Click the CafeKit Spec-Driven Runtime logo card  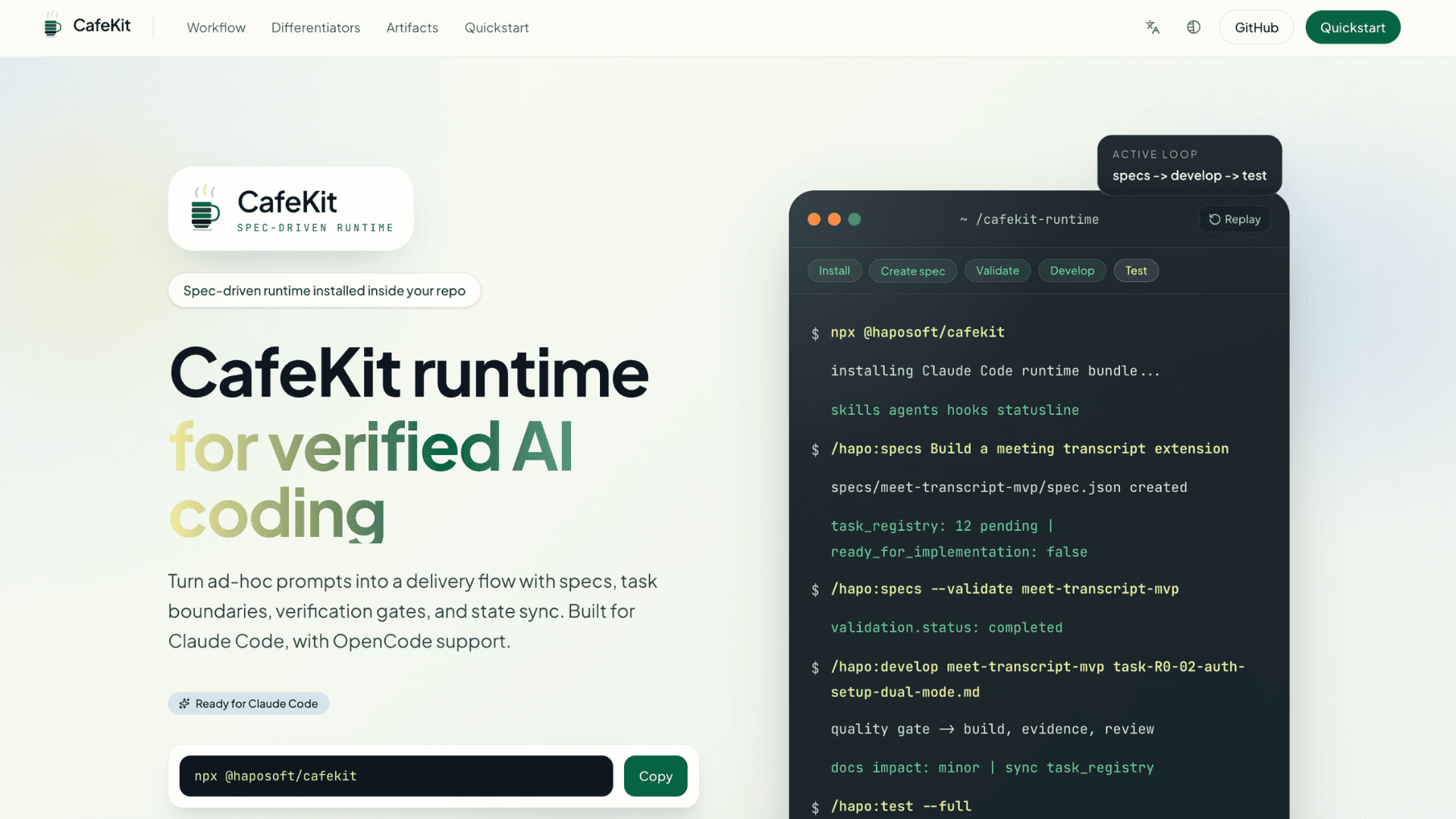pos(290,209)
